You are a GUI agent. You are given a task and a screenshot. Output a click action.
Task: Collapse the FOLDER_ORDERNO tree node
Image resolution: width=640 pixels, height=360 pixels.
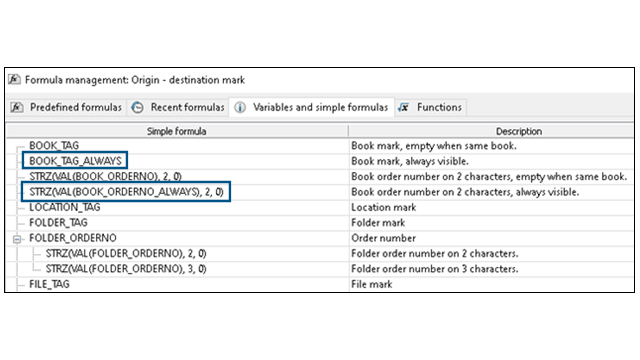[17, 239]
